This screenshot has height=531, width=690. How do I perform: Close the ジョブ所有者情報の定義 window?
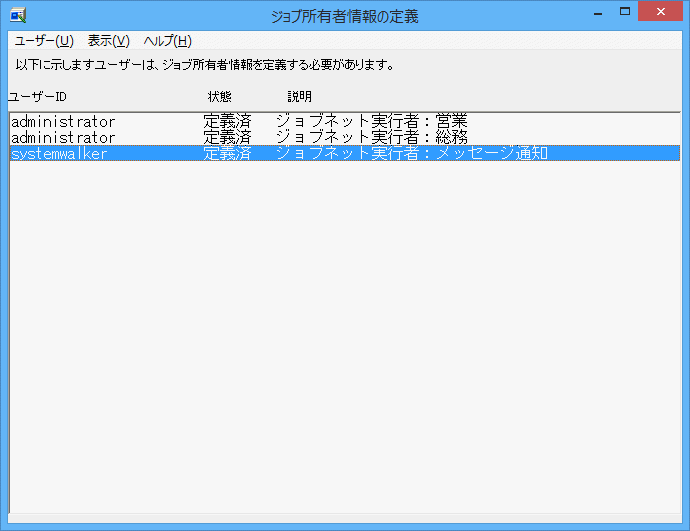664,12
